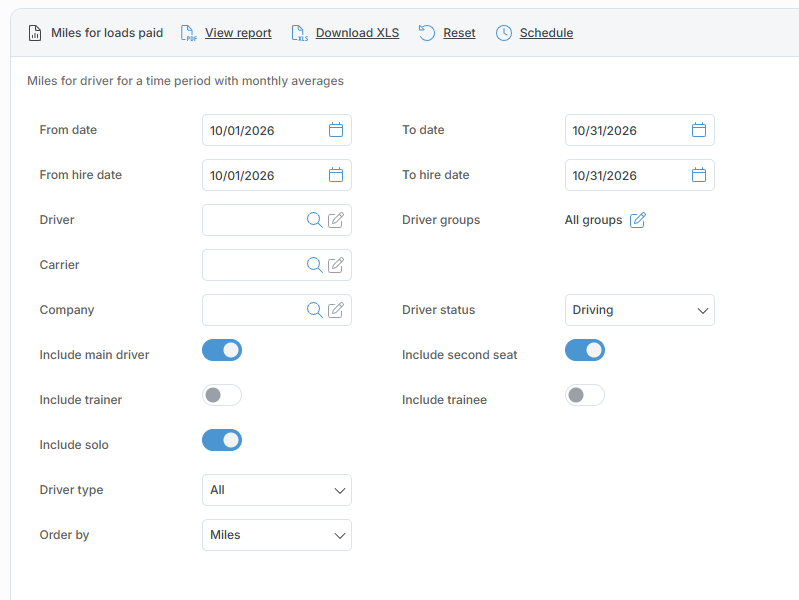799x600 pixels.
Task: Enable the Include trainee toggle
Action: pos(584,395)
